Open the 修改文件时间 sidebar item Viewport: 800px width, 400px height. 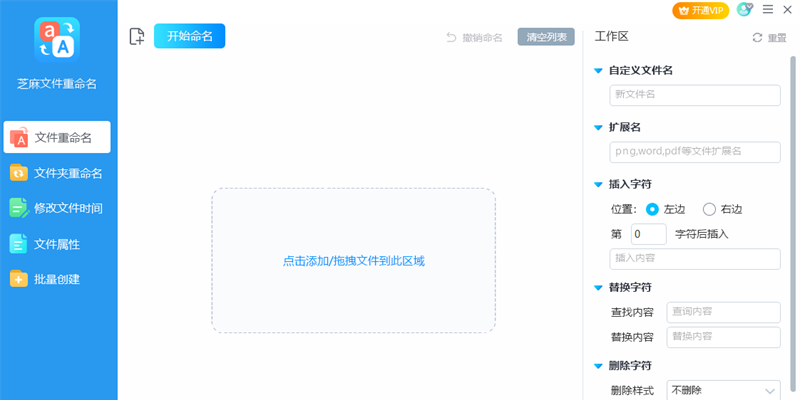point(57,208)
